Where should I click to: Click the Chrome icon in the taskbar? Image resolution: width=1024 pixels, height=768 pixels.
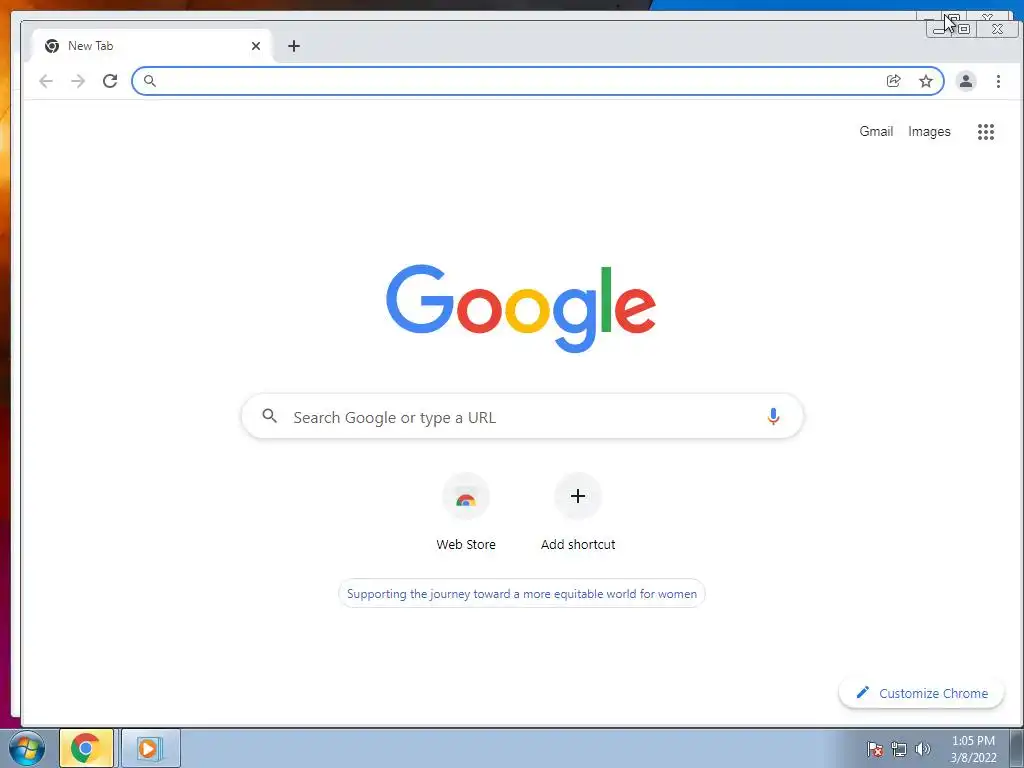(x=86, y=748)
